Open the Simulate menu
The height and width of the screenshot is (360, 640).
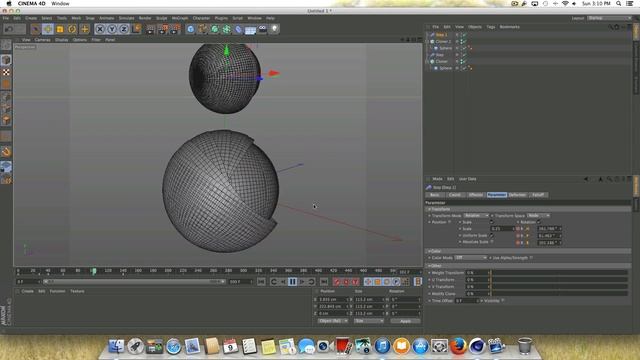[x=126, y=18]
